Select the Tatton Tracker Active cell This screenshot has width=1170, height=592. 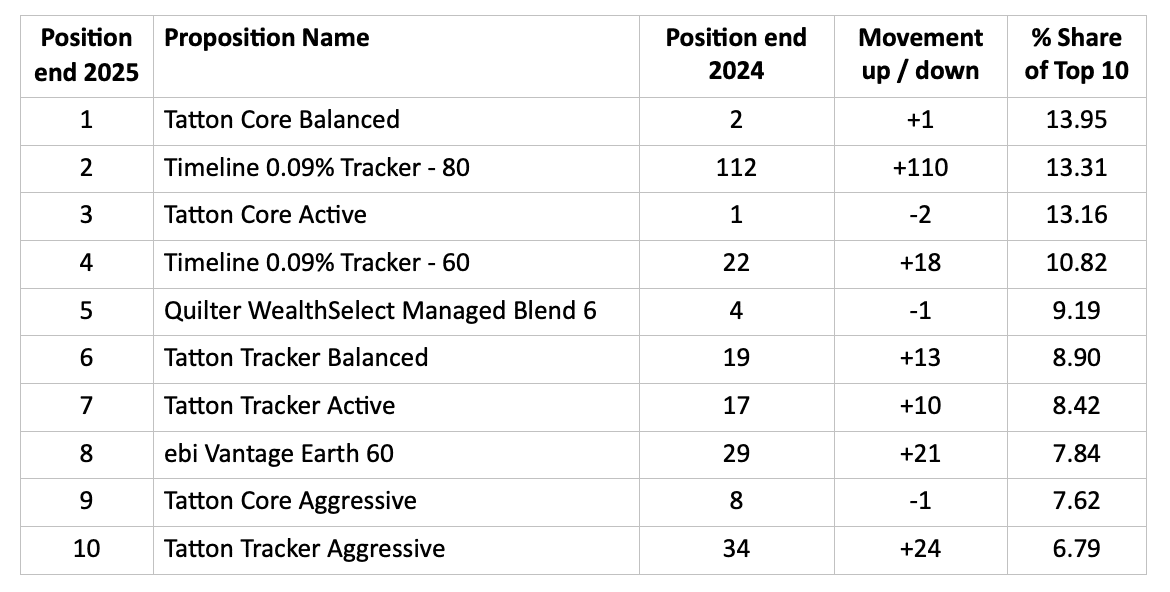point(280,406)
